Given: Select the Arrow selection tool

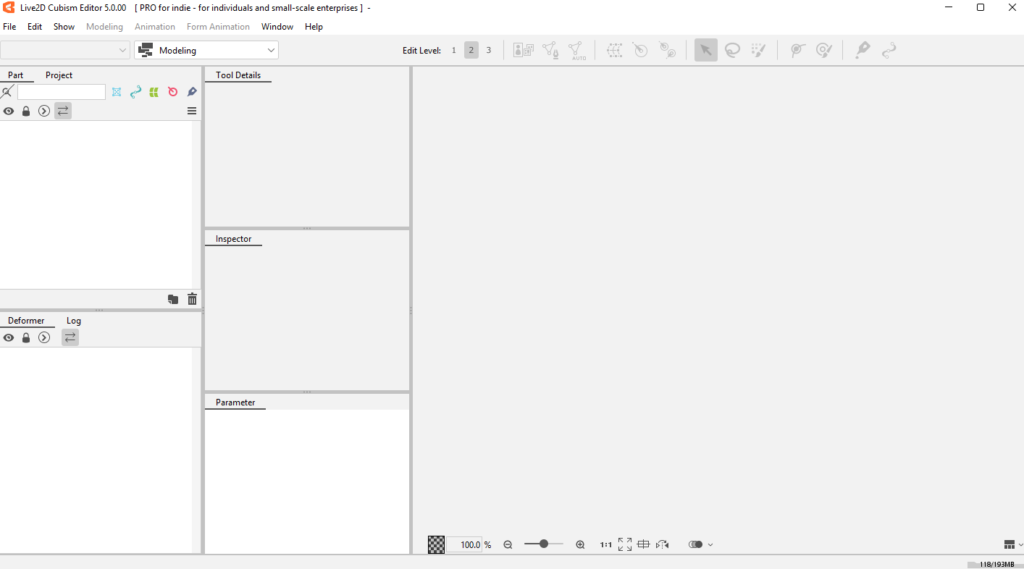Looking at the screenshot, I should tap(706, 50).
